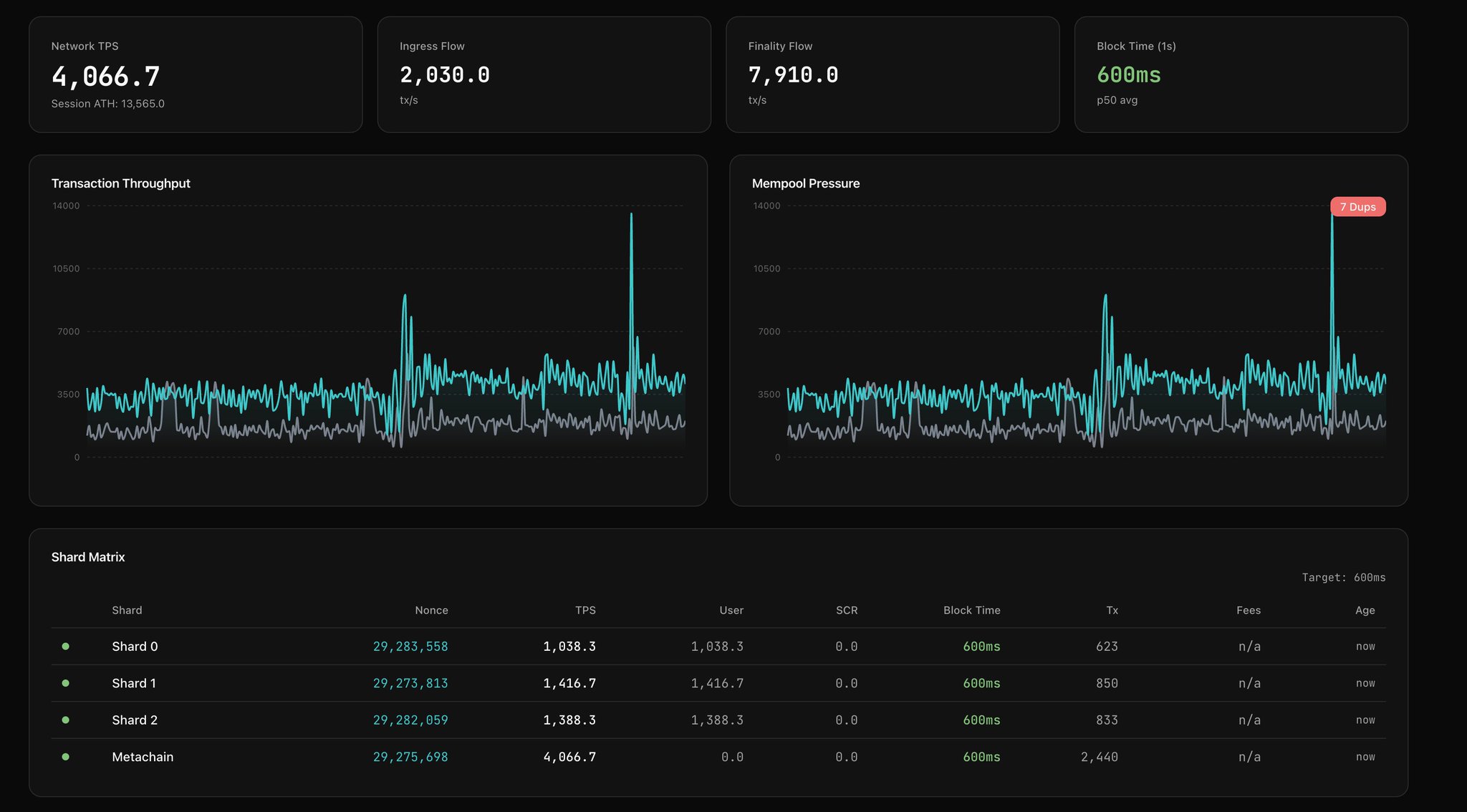Select the Ingress Flow card
Screen dimensions: 1467x812
pos(544,74)
